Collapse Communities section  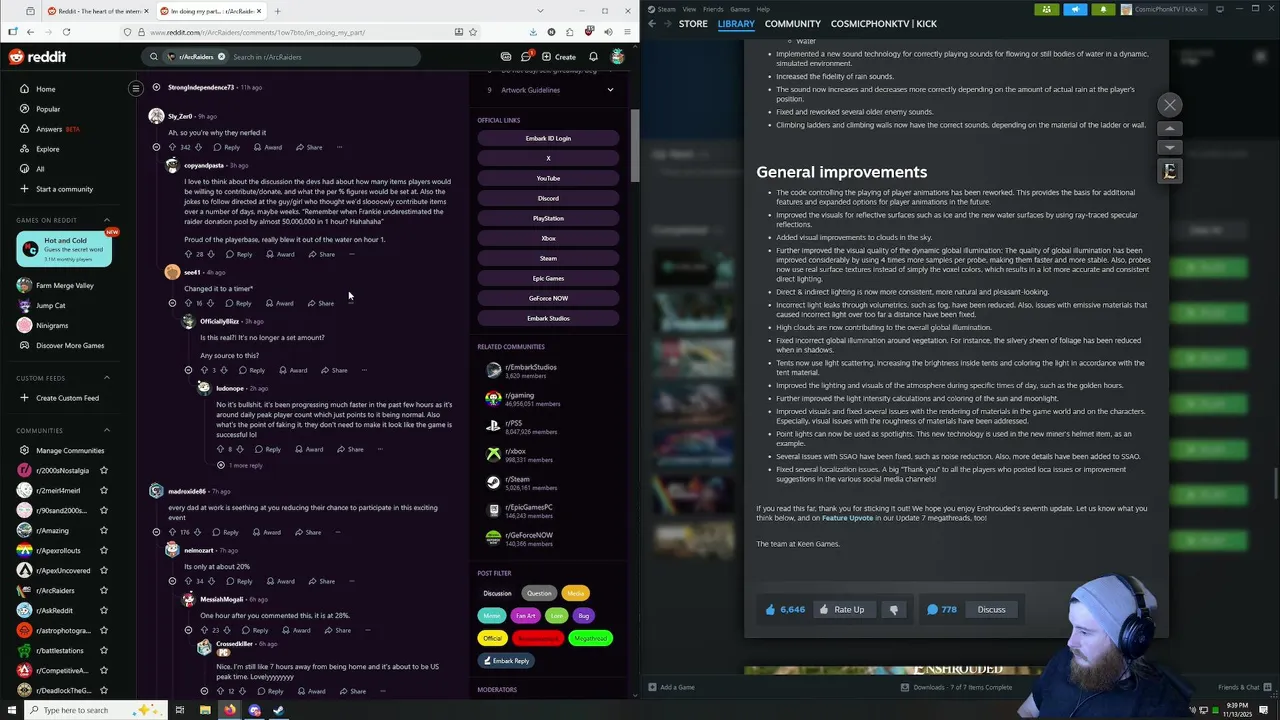(x=107, y=430)
